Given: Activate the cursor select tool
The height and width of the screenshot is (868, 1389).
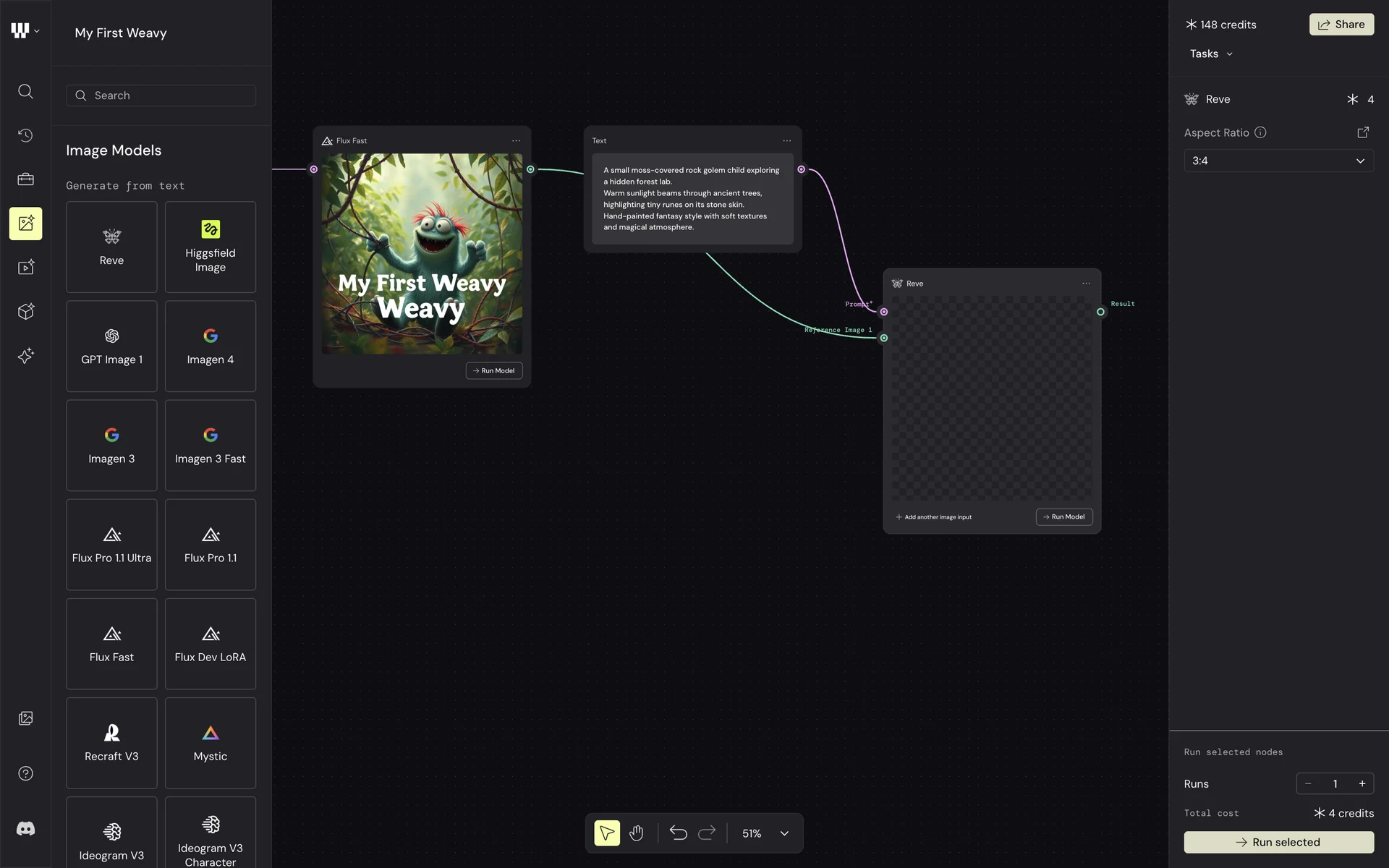Looking at the screenshot, I should pos(606,833).
